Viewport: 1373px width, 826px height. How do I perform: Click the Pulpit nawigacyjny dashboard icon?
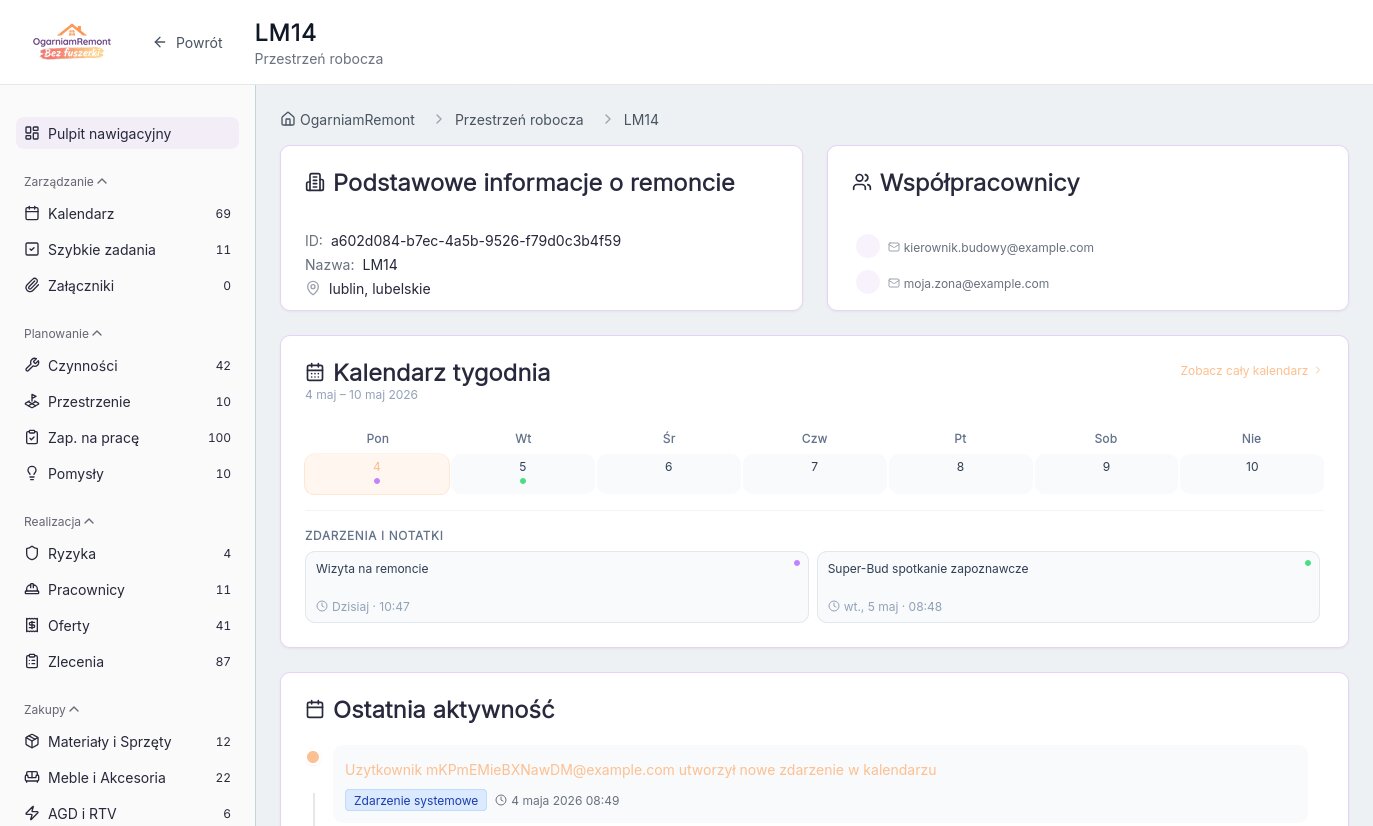point(32,134)
